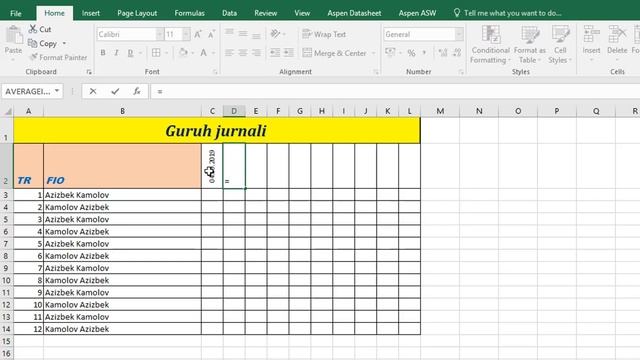Viewport: 640px width, 360px height.
Task: Open Clipboard dialog launcher
Action: coord(89,72)
